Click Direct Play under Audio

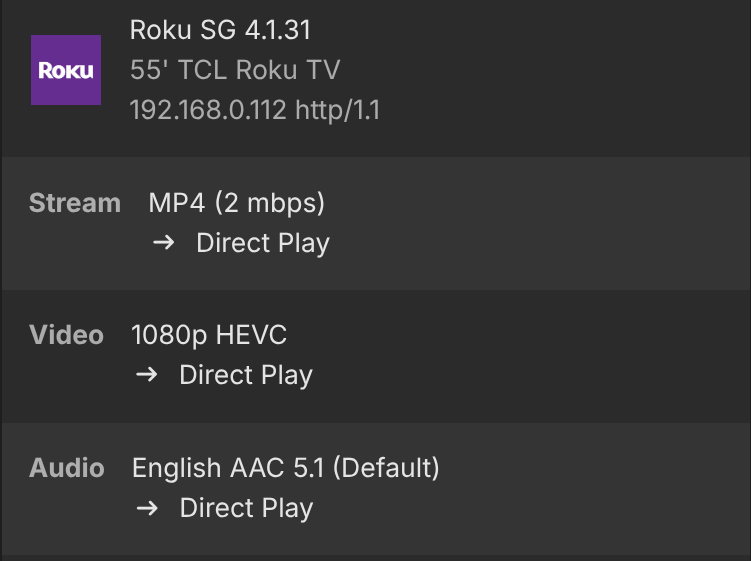click(x=246, y=507)
